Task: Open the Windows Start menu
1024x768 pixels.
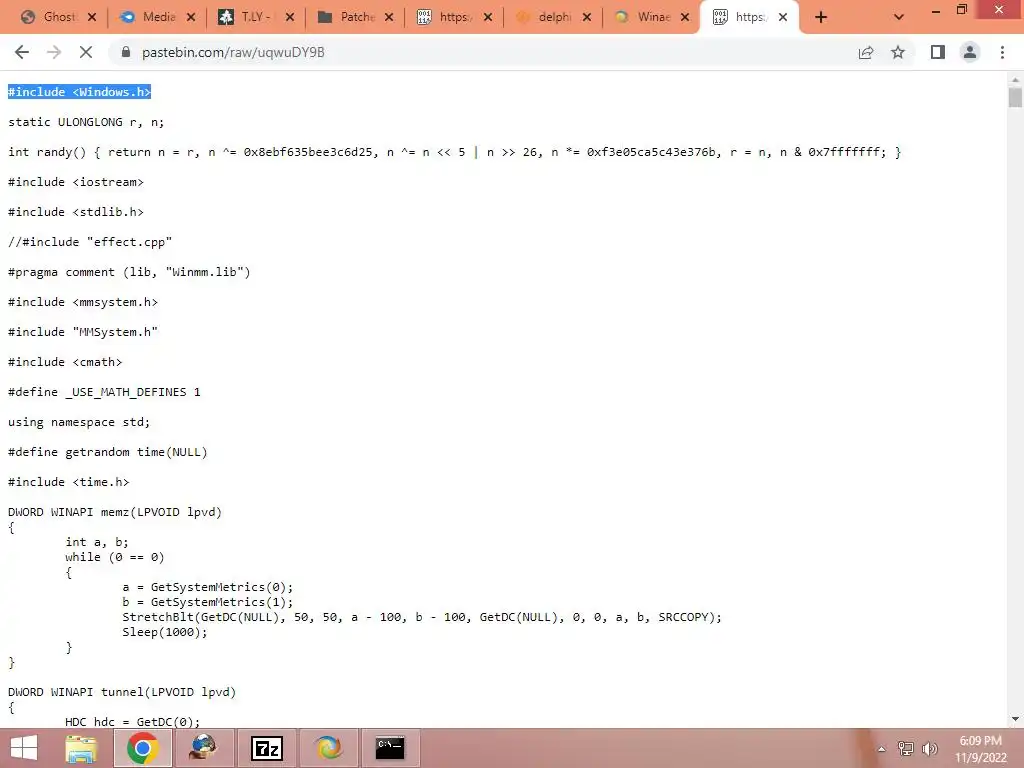Action: (x=24, y=748)
